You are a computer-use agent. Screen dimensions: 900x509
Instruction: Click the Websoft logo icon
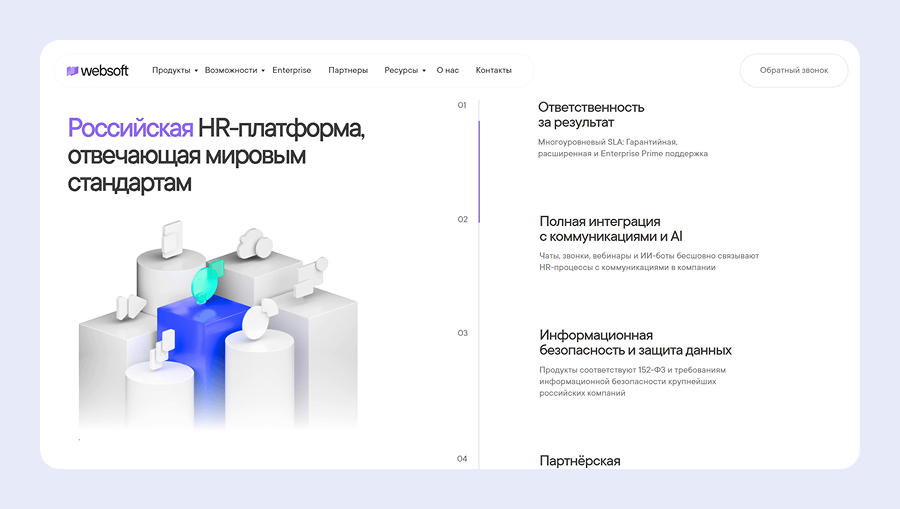pyautogui.click(x=72, y=71)
